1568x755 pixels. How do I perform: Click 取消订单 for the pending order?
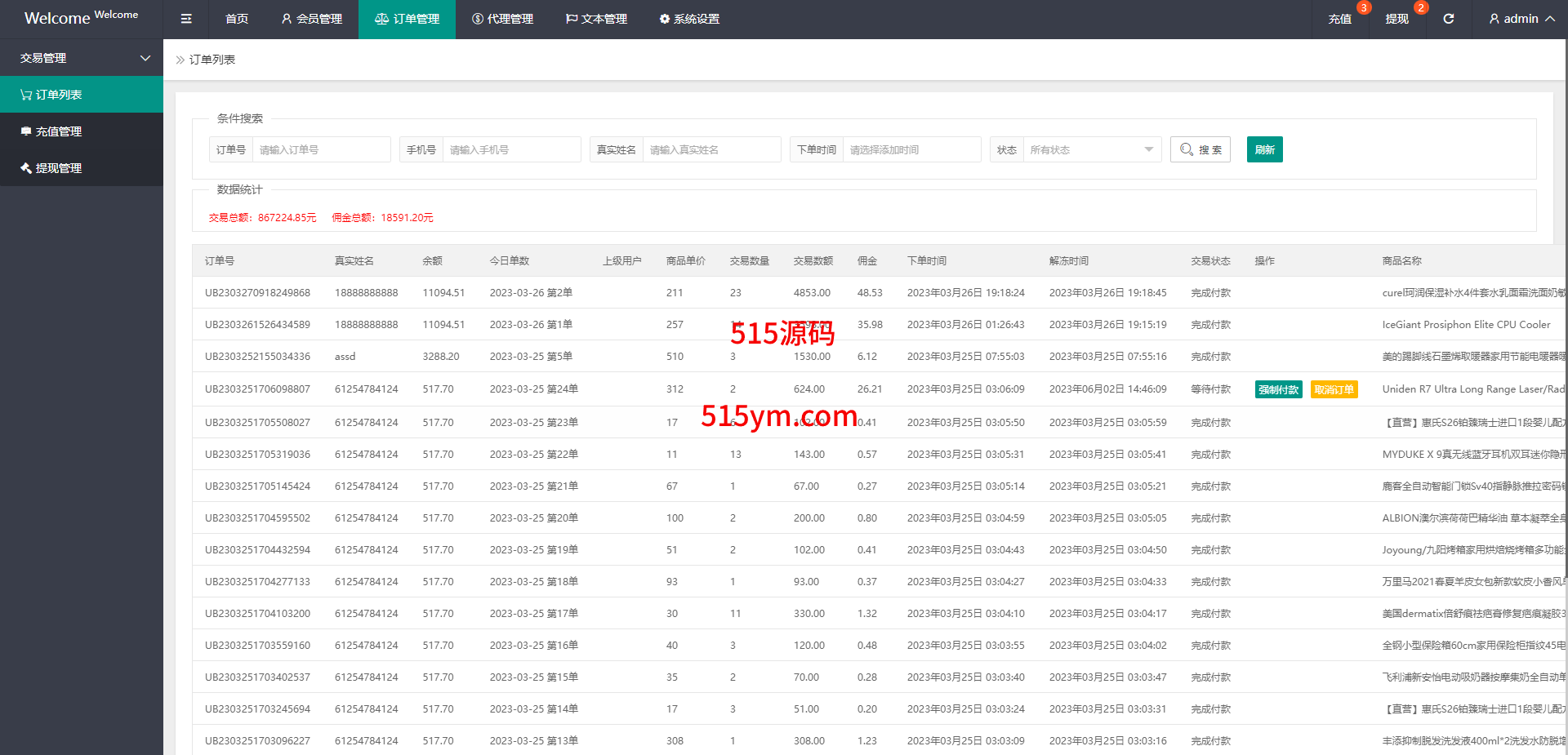point(1334,390)
